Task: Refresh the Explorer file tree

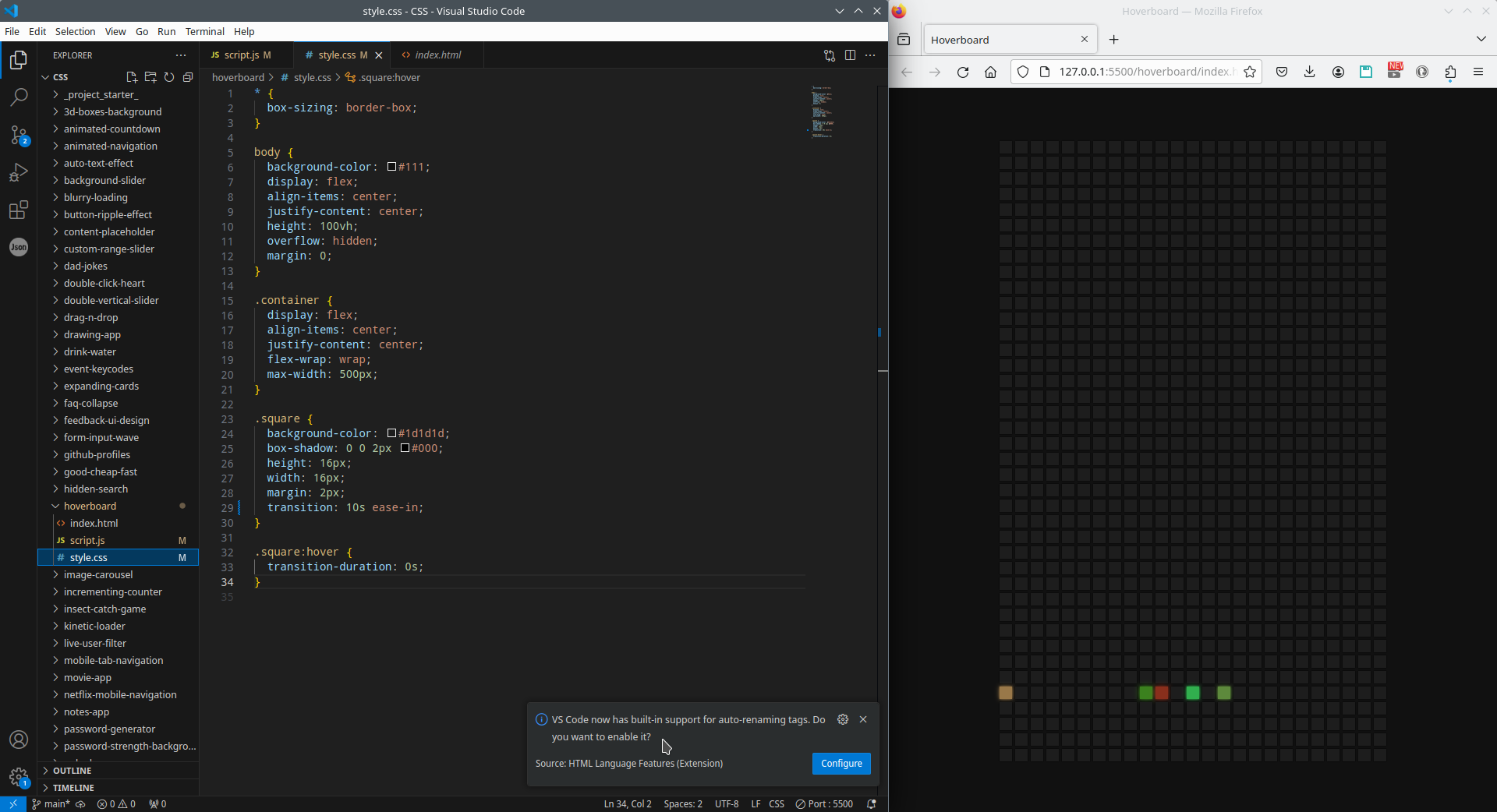Action: click(x=169, y=77)
